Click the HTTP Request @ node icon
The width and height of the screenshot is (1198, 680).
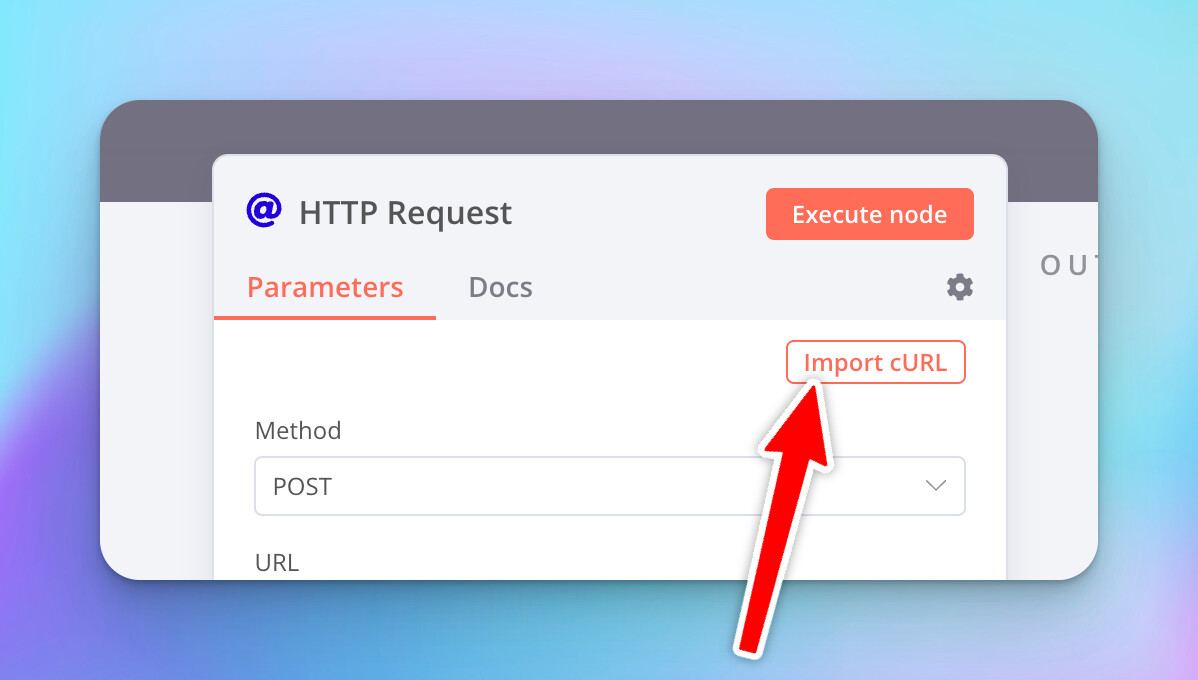(x=263, y=211)
